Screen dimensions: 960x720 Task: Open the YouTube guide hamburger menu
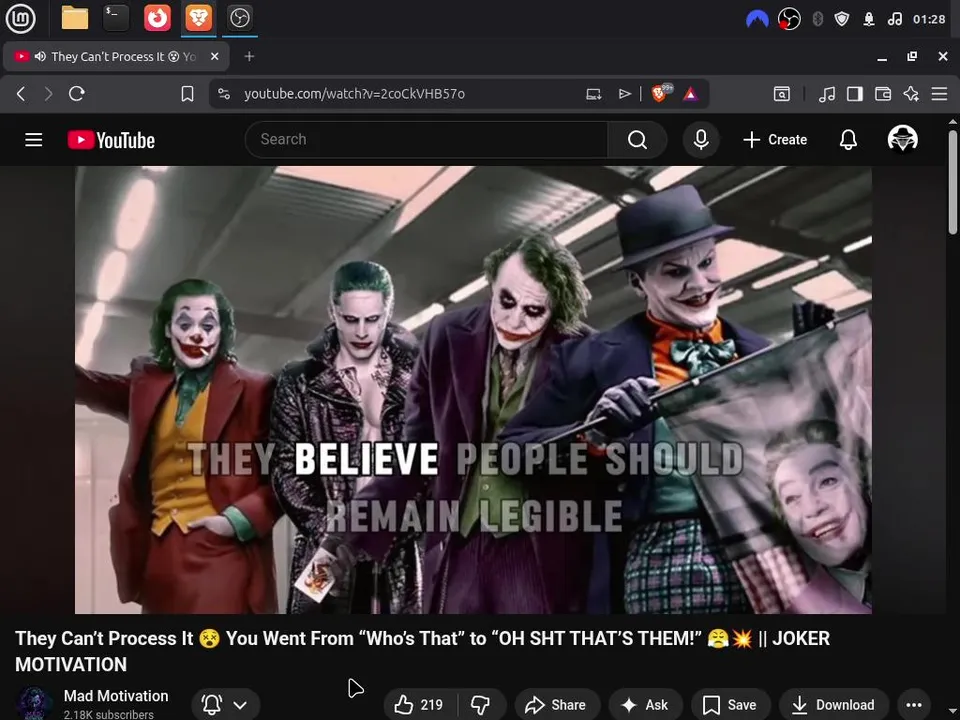click(x=34, y=140)
